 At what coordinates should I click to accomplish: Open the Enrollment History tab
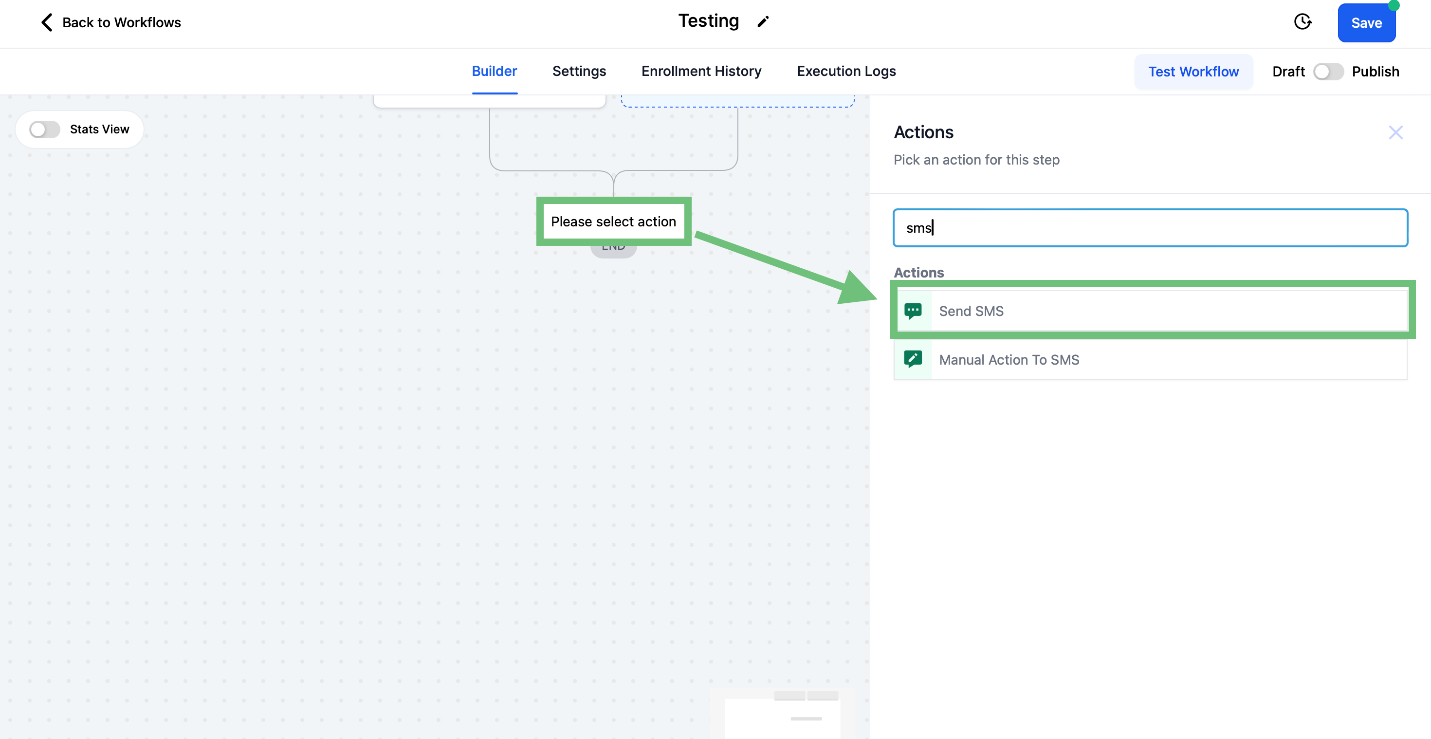tap(701, 72)
